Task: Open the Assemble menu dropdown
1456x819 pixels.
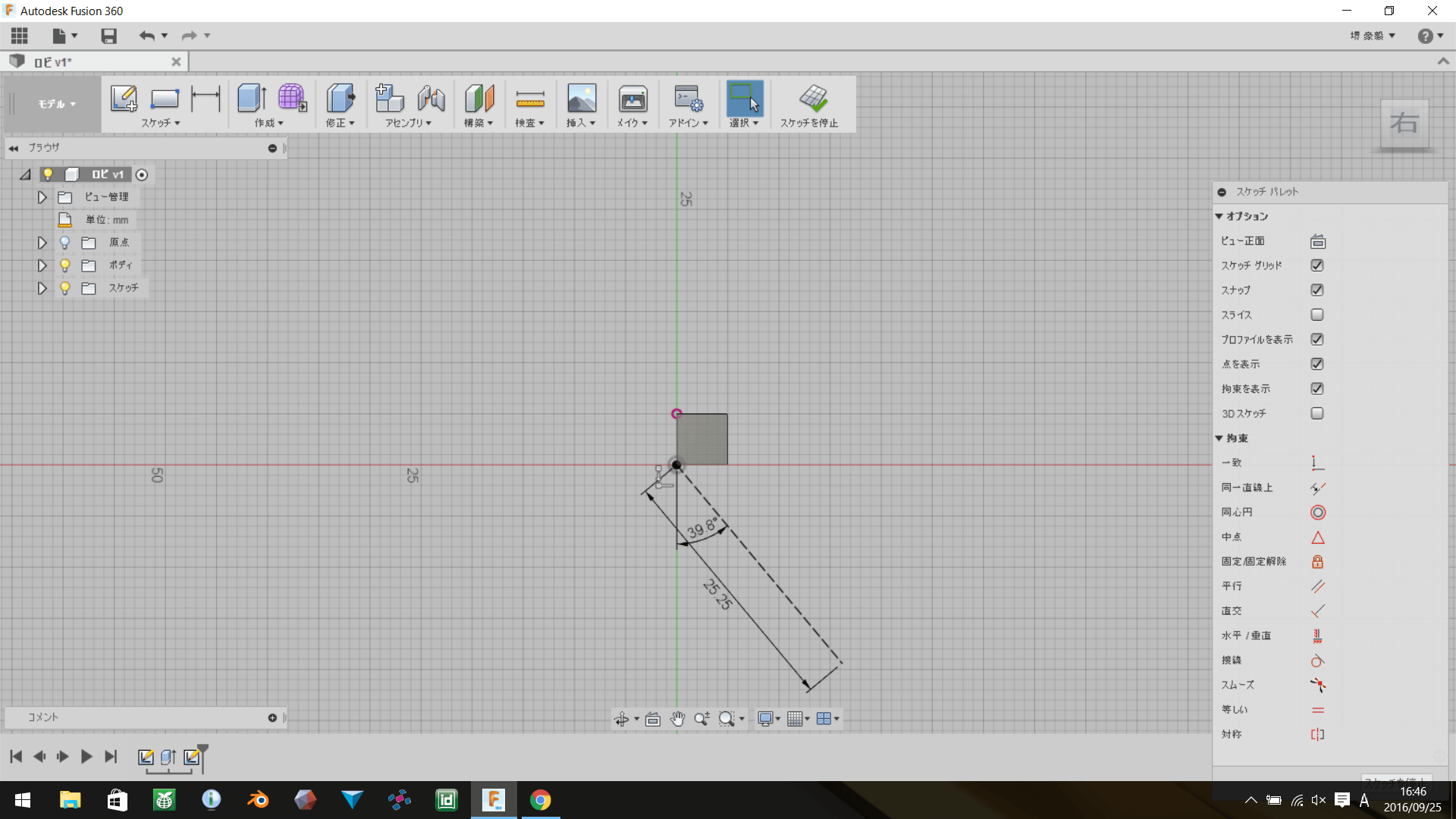Action: click(x=408, y=123)
